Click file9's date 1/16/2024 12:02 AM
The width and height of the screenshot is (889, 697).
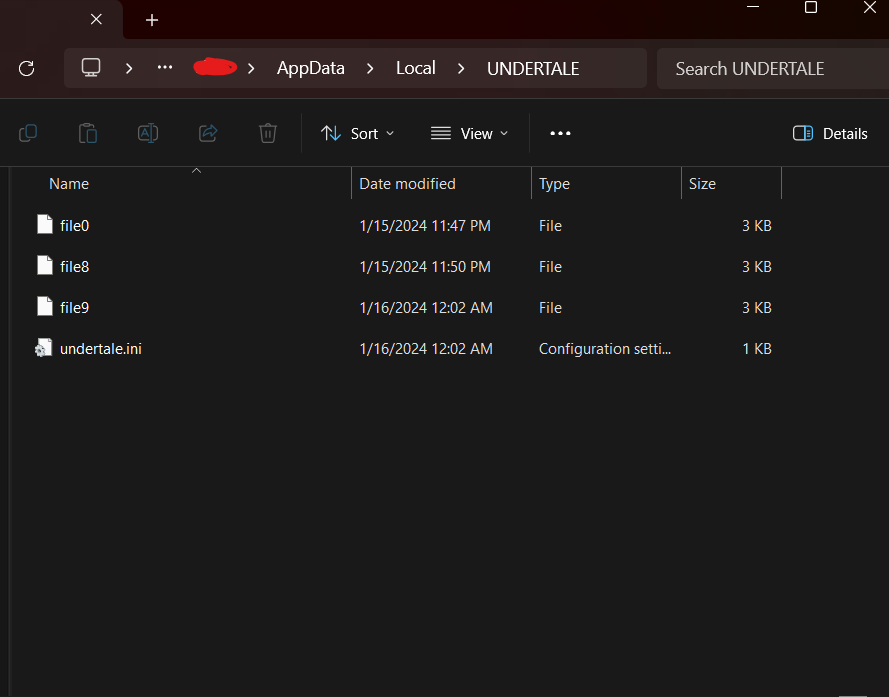(426, 307)
